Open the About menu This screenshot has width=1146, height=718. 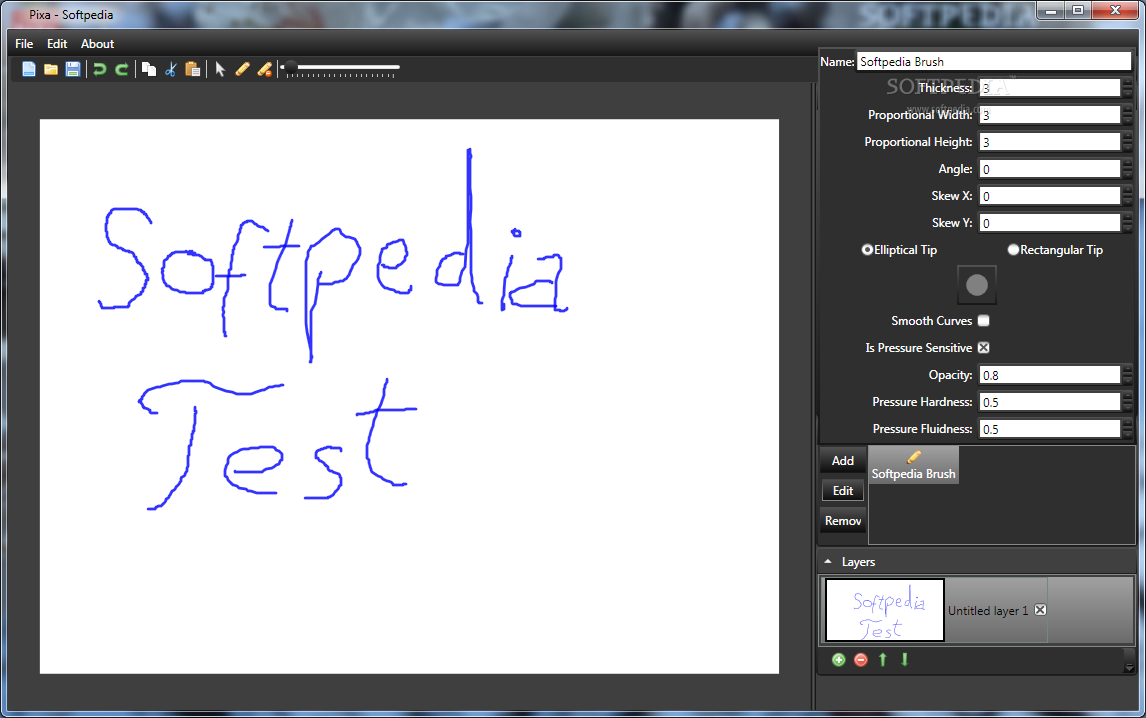[97, 44]
